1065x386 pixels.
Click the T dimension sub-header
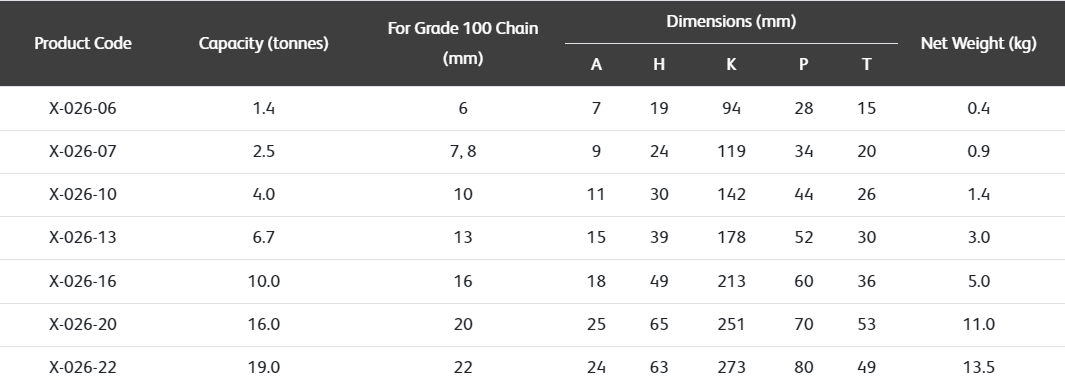tap(867, 65)
